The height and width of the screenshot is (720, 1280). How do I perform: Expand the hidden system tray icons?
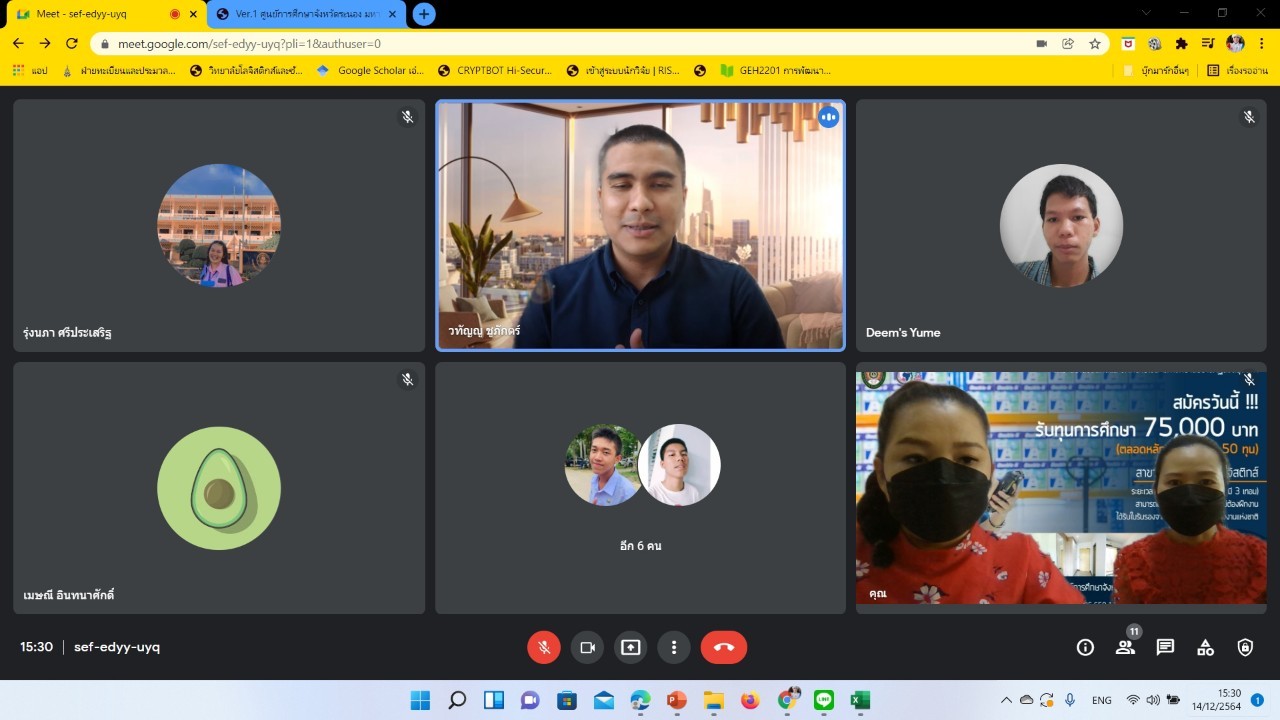pyautogui.click(x=1006, y=700)
